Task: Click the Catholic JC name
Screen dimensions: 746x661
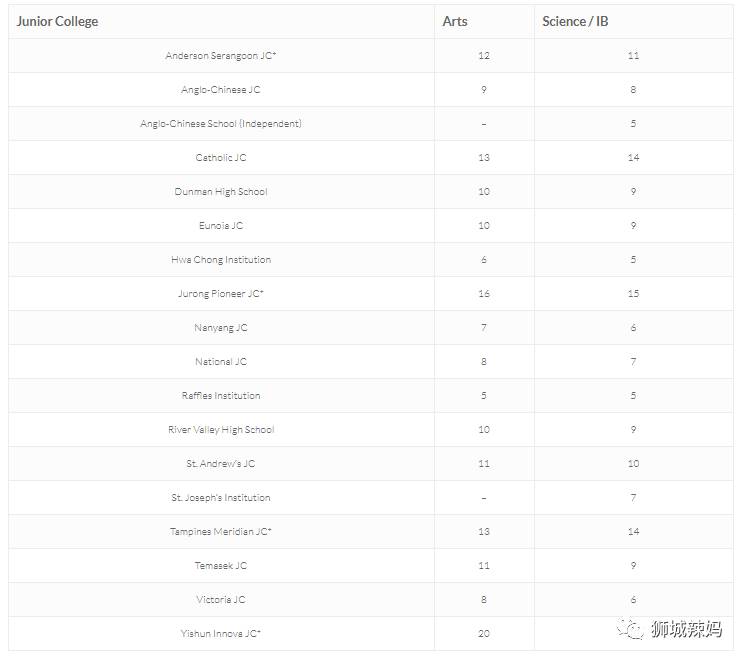Action: pyautogui.click(x=221, y=158)
